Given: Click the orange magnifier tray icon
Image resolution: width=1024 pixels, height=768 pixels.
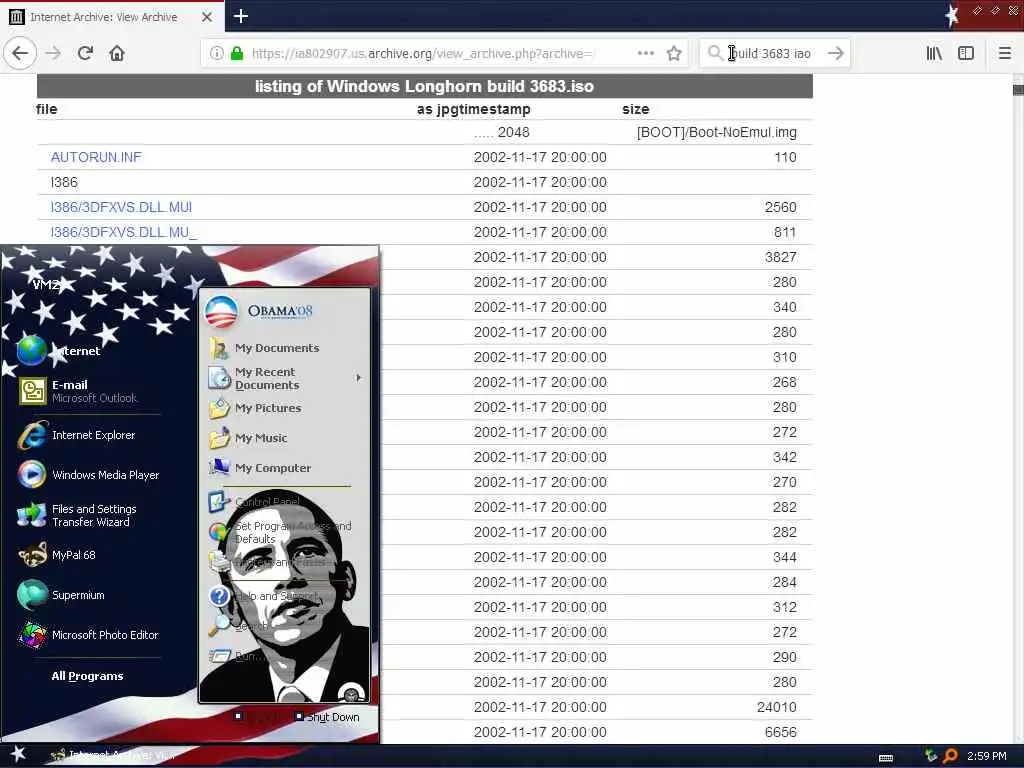Looking at the screenshot, I should tap(950, 756).
